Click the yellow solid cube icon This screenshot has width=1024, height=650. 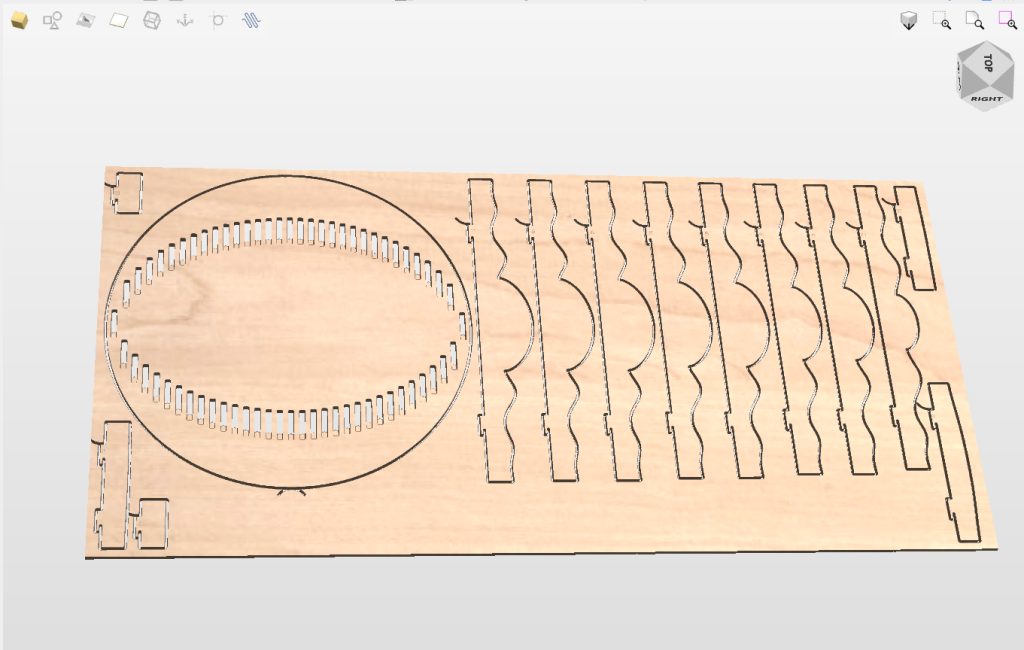point(19,20)
